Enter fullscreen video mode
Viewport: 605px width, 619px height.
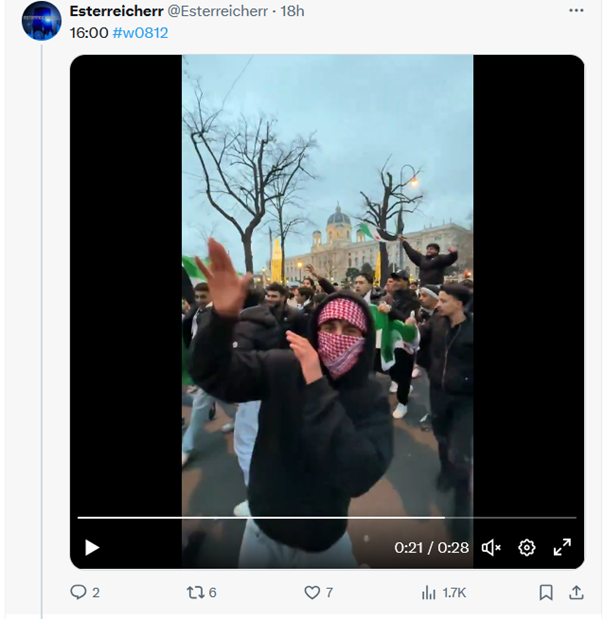point(563,547)
